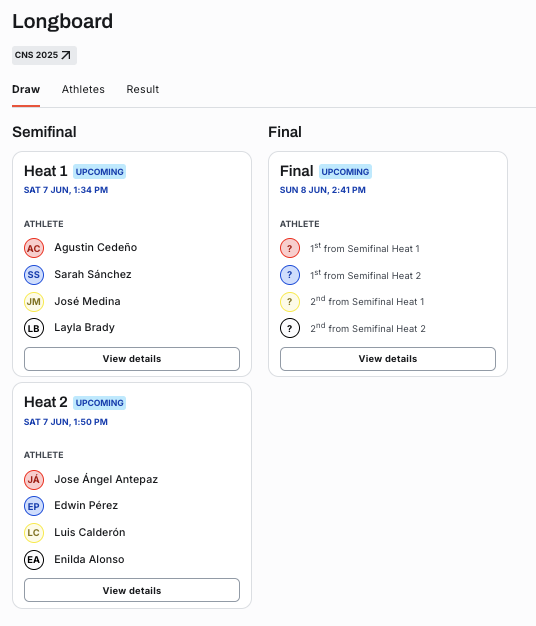Image resolution: width=536 pixels, height=626 pixels.
Task: Click the JÁ avatar for Jose Ángel Antepaz
Action: pos(34,479)
